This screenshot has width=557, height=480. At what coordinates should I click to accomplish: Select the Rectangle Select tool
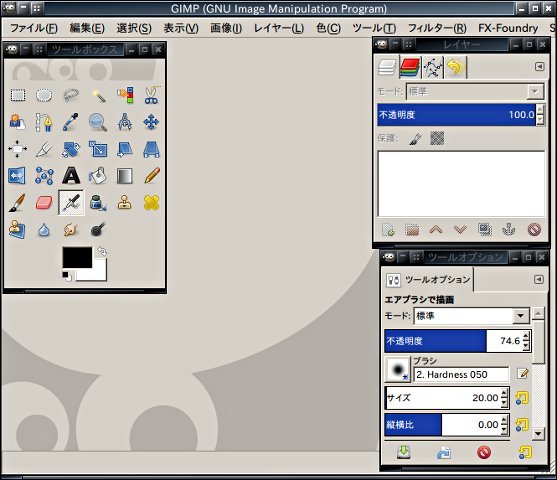tap(18, 95)
